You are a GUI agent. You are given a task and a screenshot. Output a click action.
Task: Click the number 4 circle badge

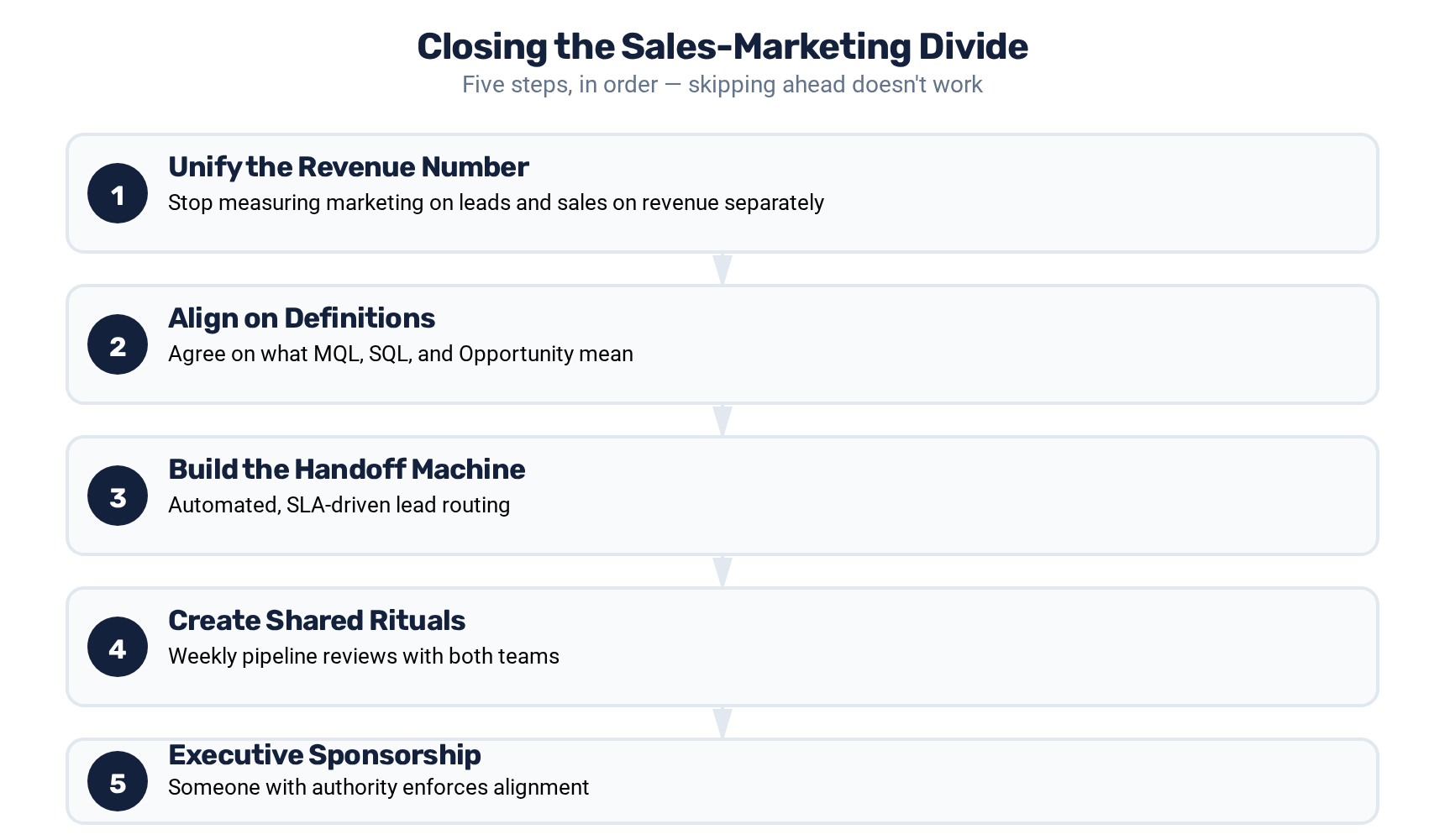tap(118, 647)
